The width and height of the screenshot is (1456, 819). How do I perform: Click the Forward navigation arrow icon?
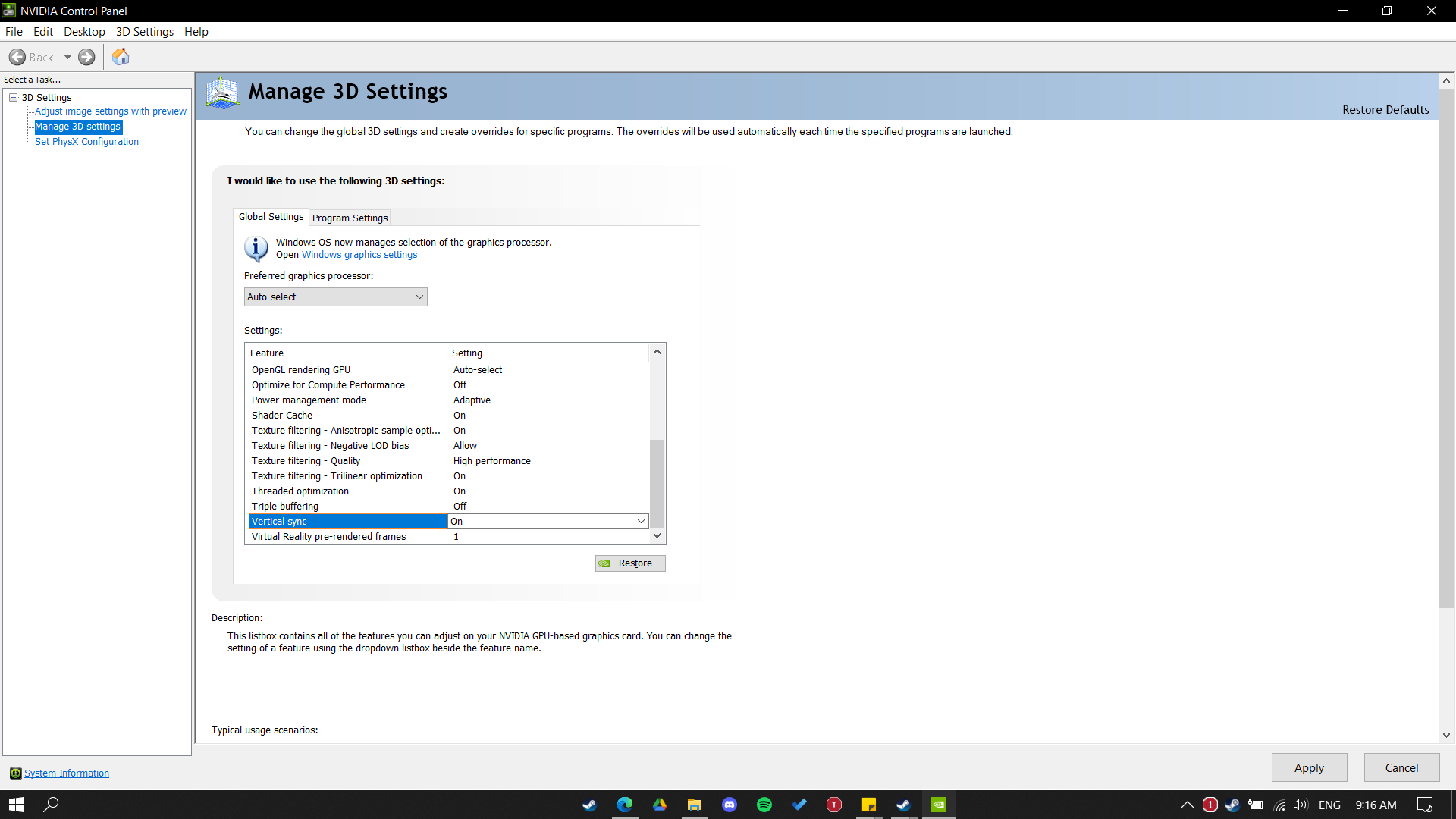click(86, 57)
